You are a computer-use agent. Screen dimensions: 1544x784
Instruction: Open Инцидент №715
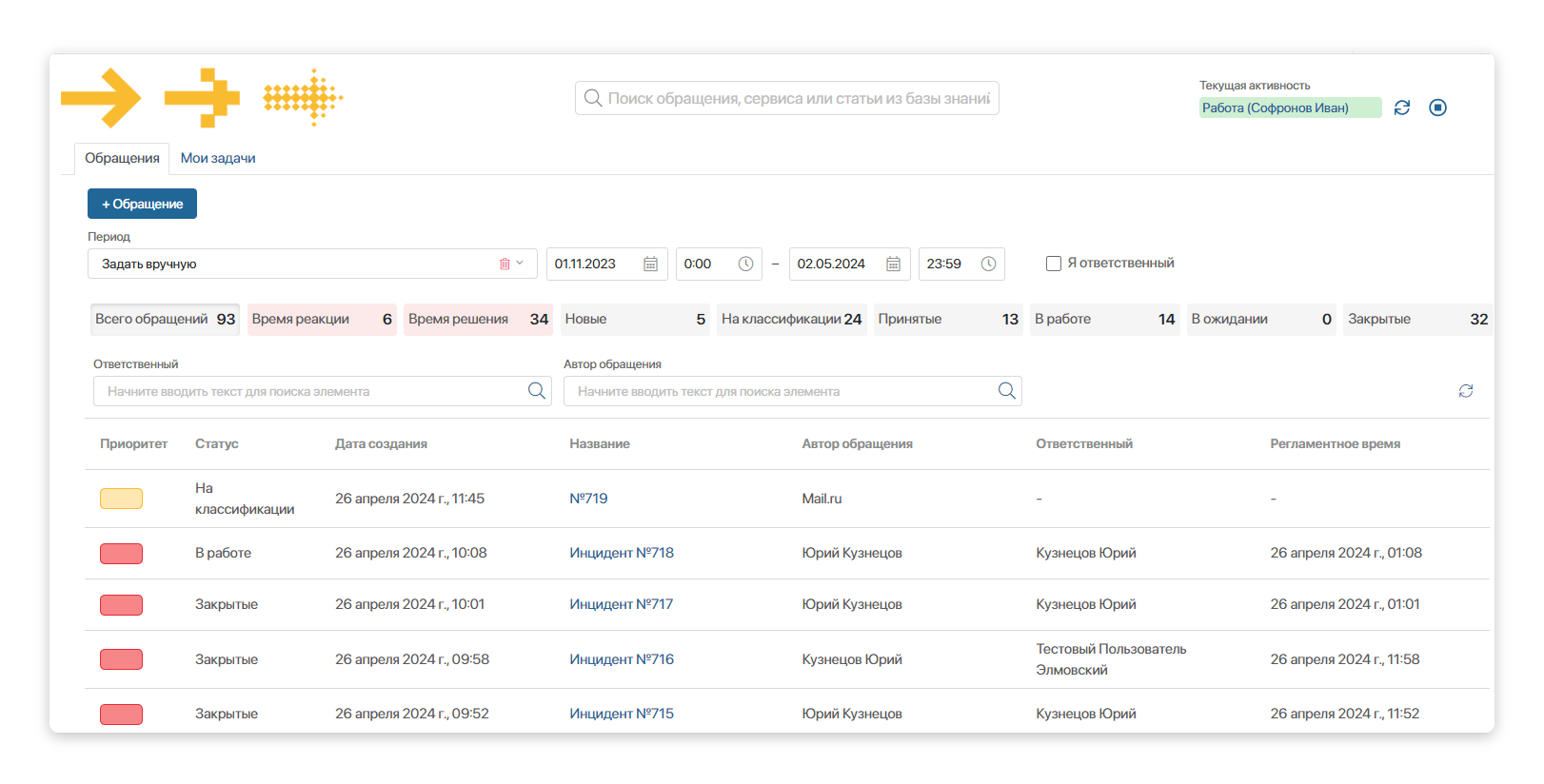coord(622,714)
